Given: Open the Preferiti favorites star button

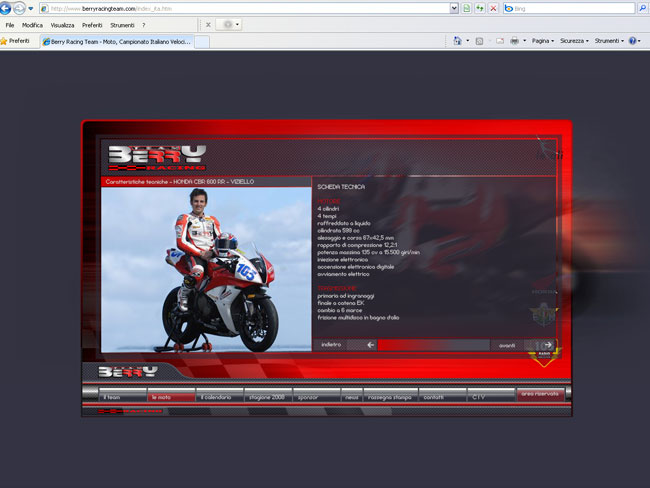Looking at the screenshot, I should [x=15, y=41].
